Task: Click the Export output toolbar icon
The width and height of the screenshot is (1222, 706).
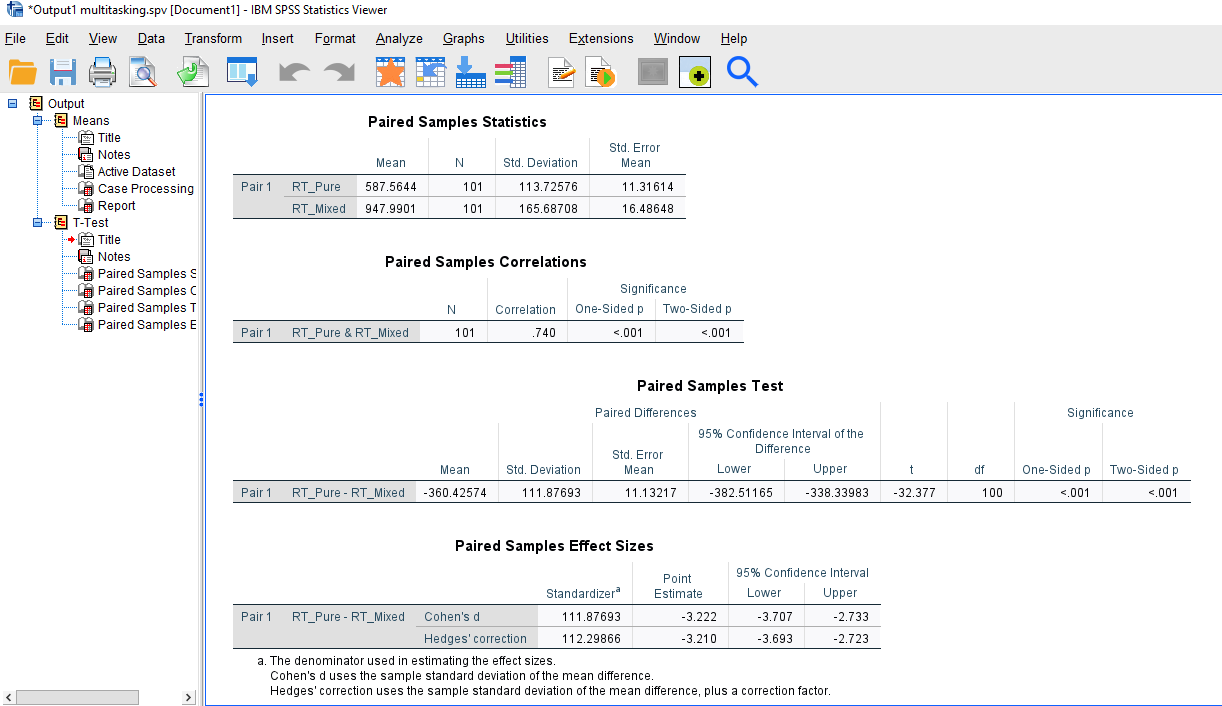Action: click(x=192, y=72)
